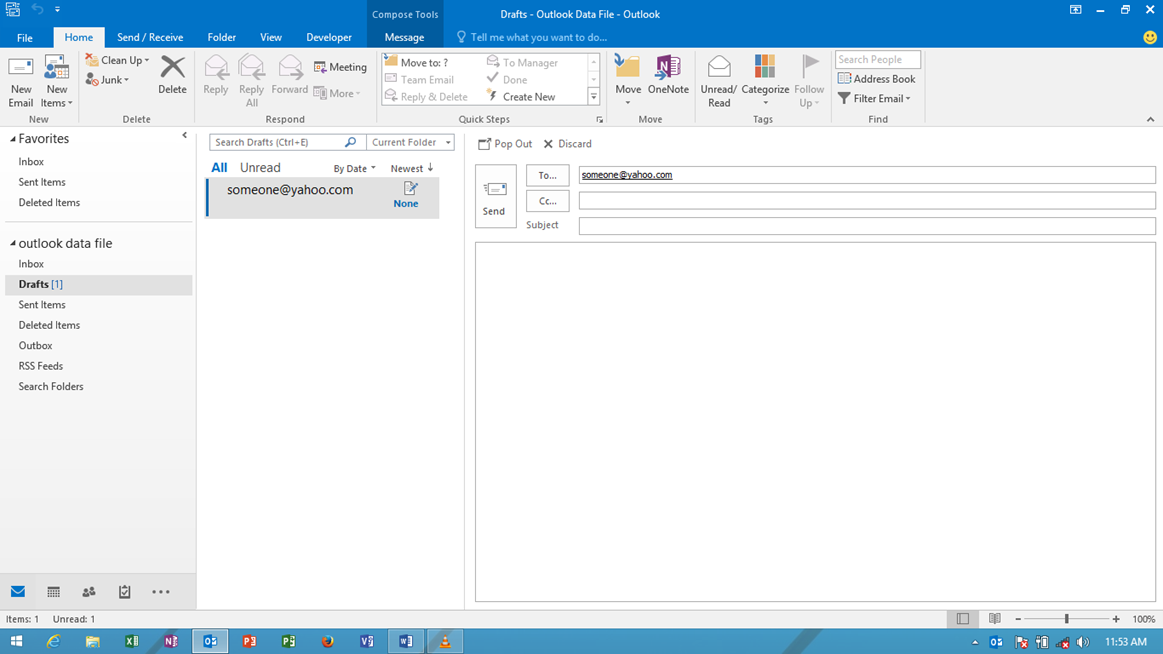
Task: Create a New Email message
Action: pyautogui.click(x=20, y=78)
